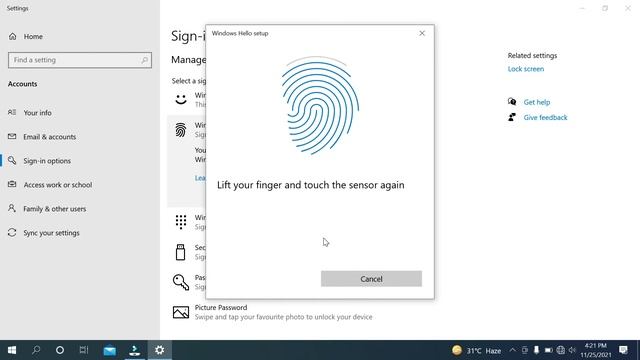Viewport: 640px width, 360px height.
Task: Click the fingerprint graphic in the dialog
Action: coord(320,105)
